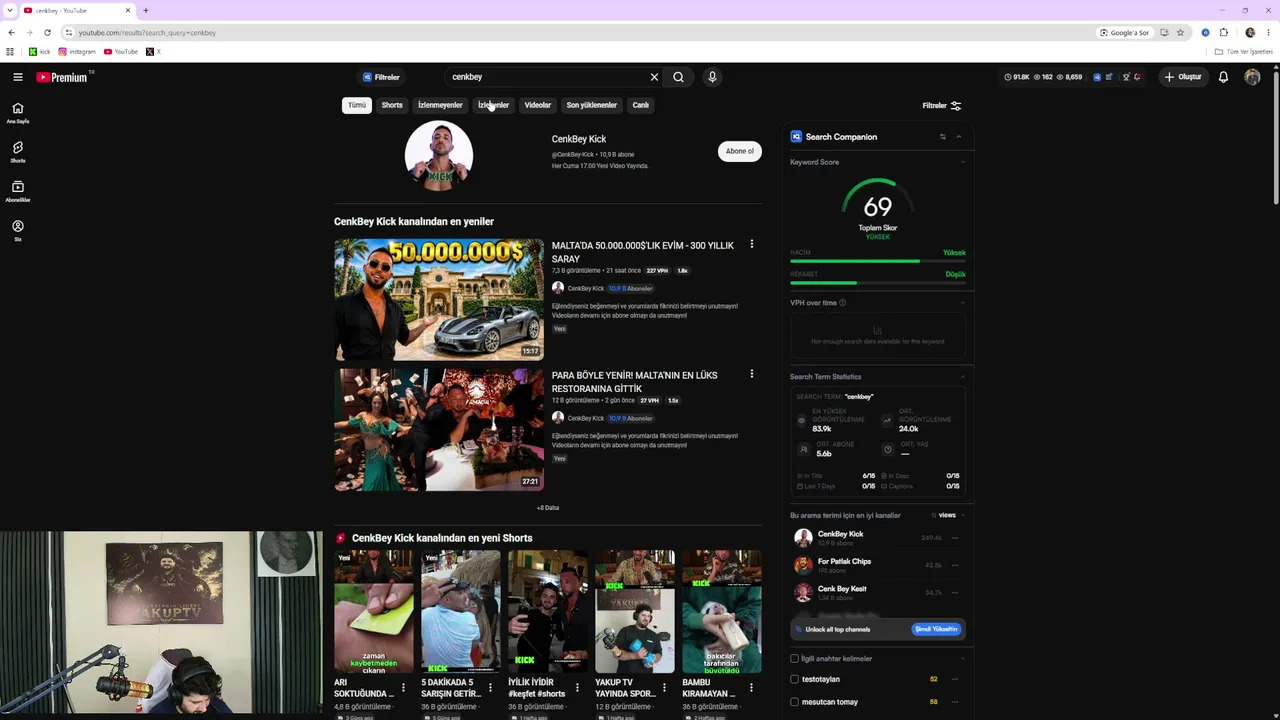Open the account avatar menu
The height and width of the screenshot is (720, 1280).
point(1252,77)
